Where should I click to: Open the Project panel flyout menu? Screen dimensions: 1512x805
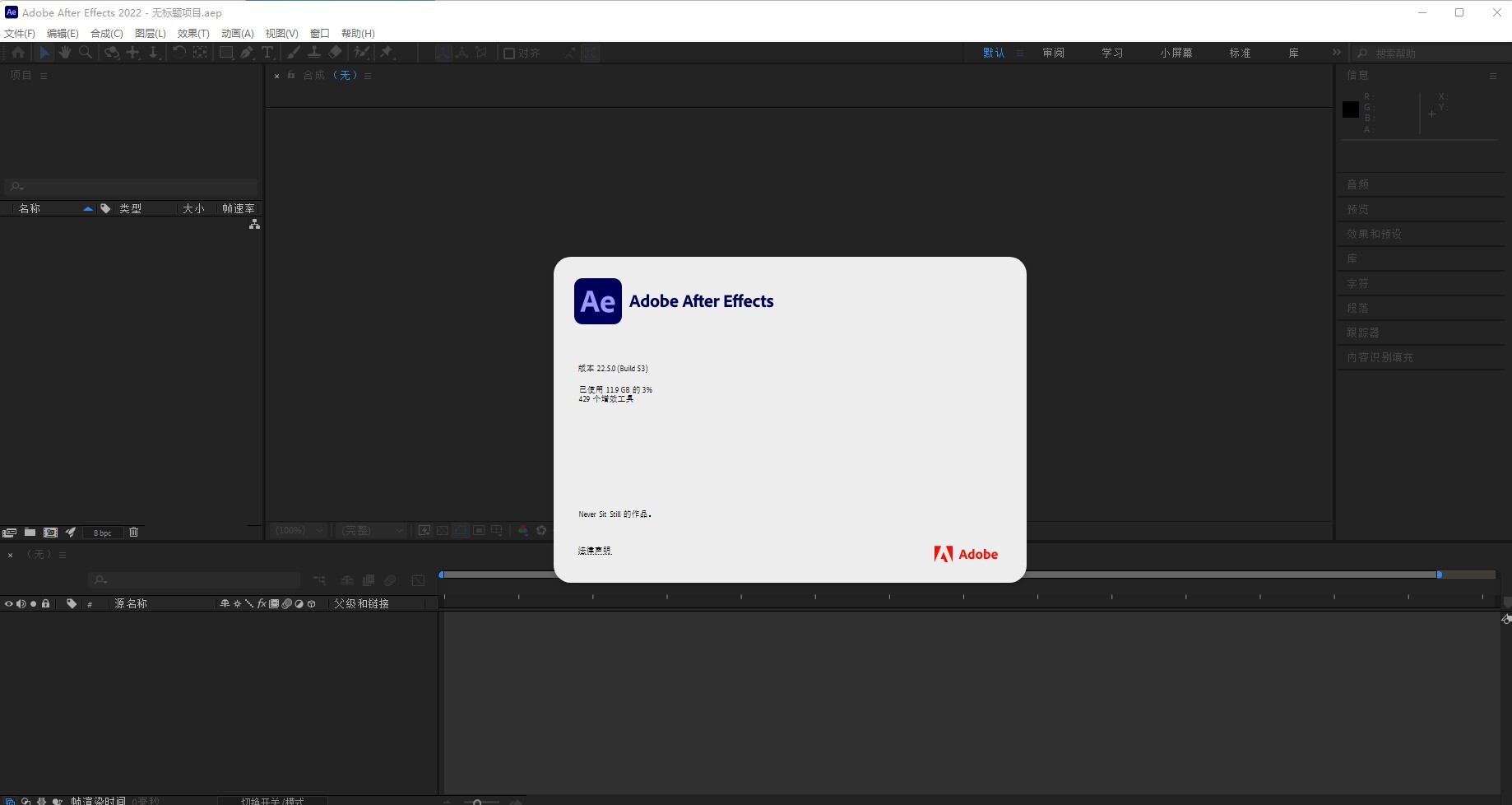44,75
